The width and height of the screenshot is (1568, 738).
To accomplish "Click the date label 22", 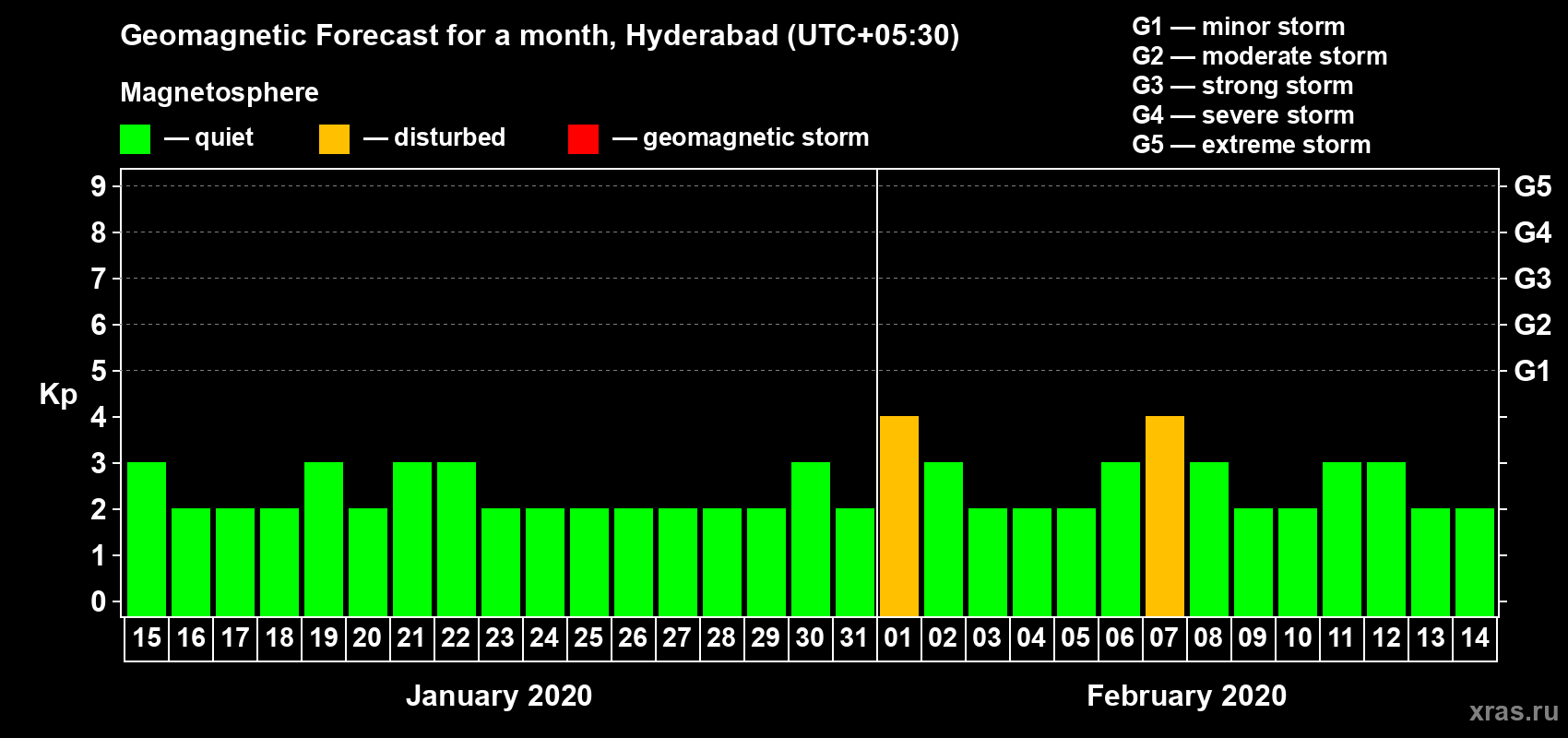I will tap(456, 638).
